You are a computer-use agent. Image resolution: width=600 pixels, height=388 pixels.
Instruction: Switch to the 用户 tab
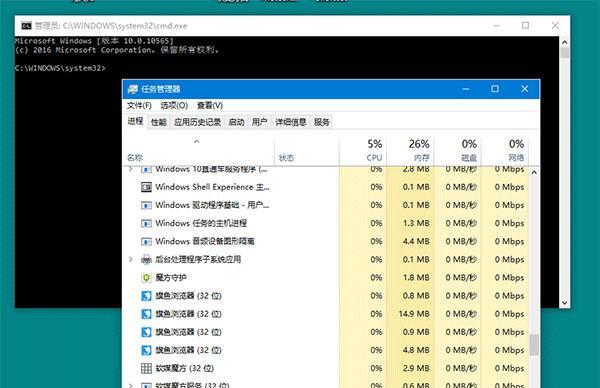259,122
